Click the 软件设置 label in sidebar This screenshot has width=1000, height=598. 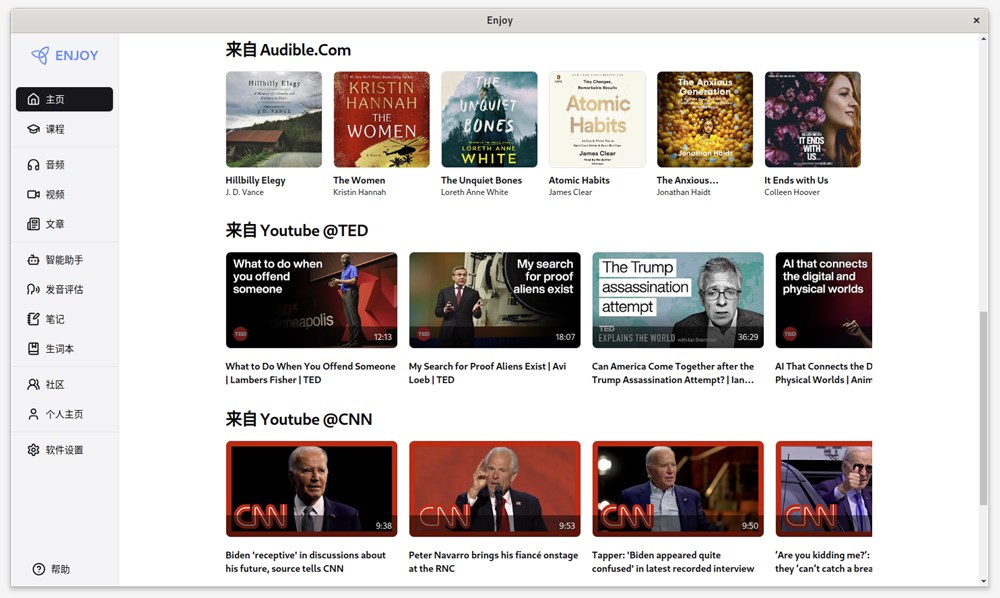click(x=64, y=449)
